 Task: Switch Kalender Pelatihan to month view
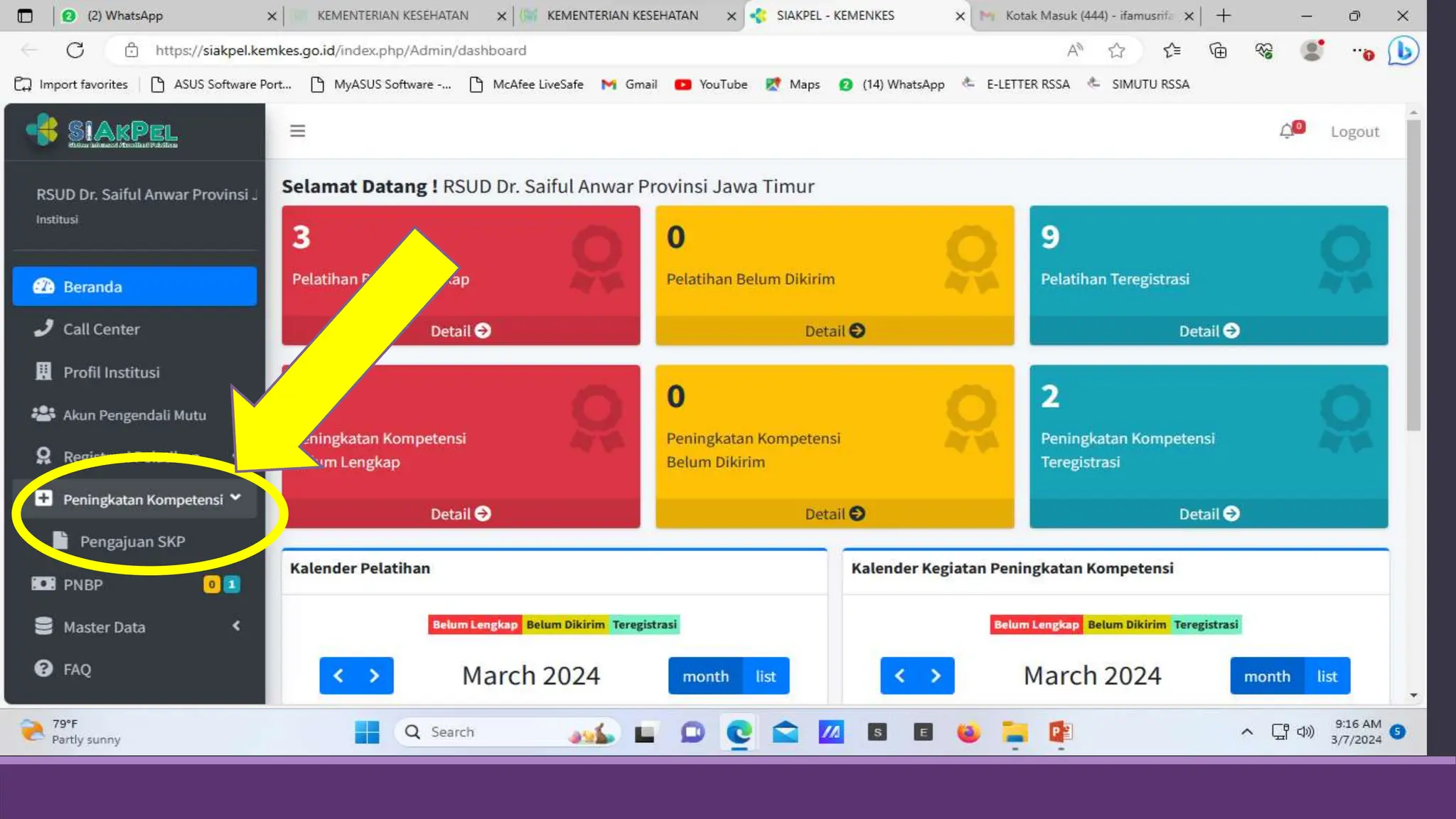(705, 676)
